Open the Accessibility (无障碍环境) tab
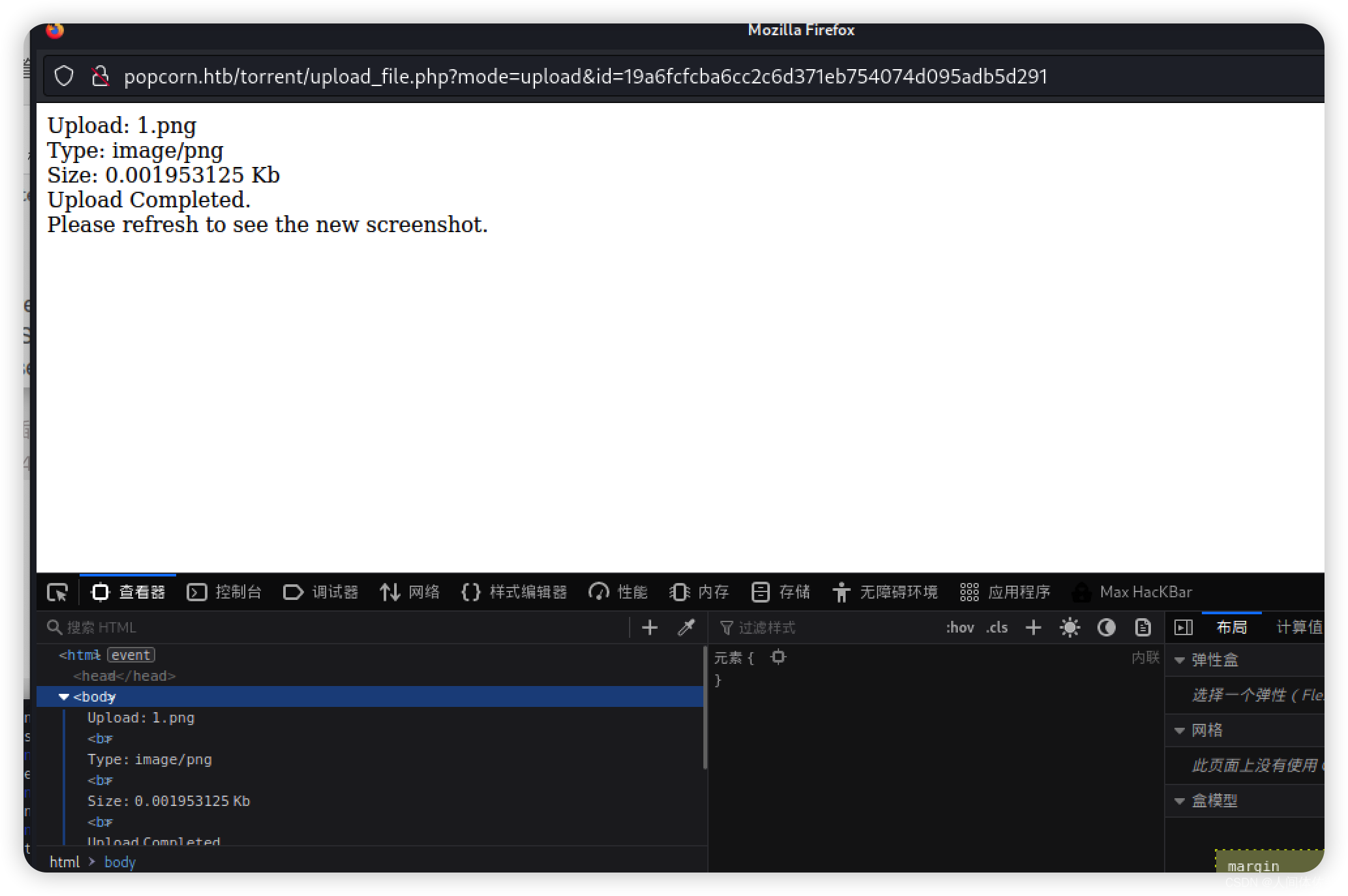 [885, 592]
